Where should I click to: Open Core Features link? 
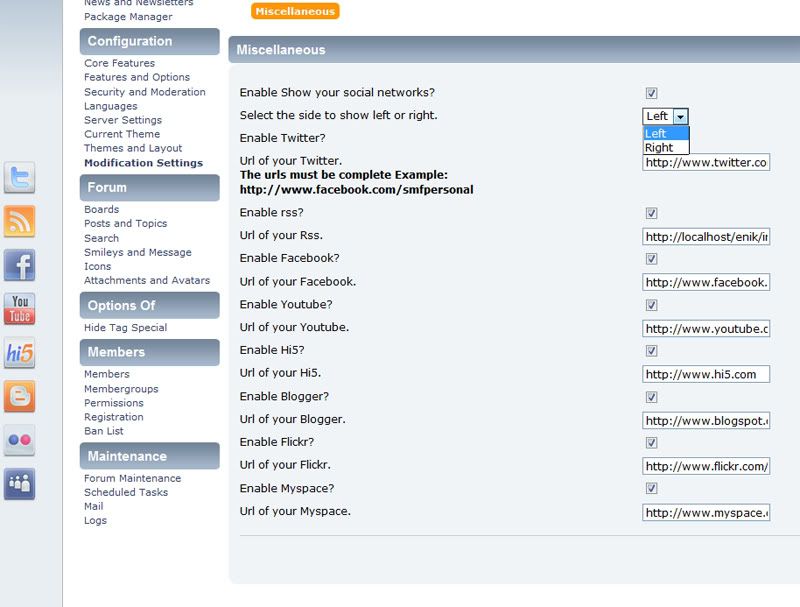point(119,63)
